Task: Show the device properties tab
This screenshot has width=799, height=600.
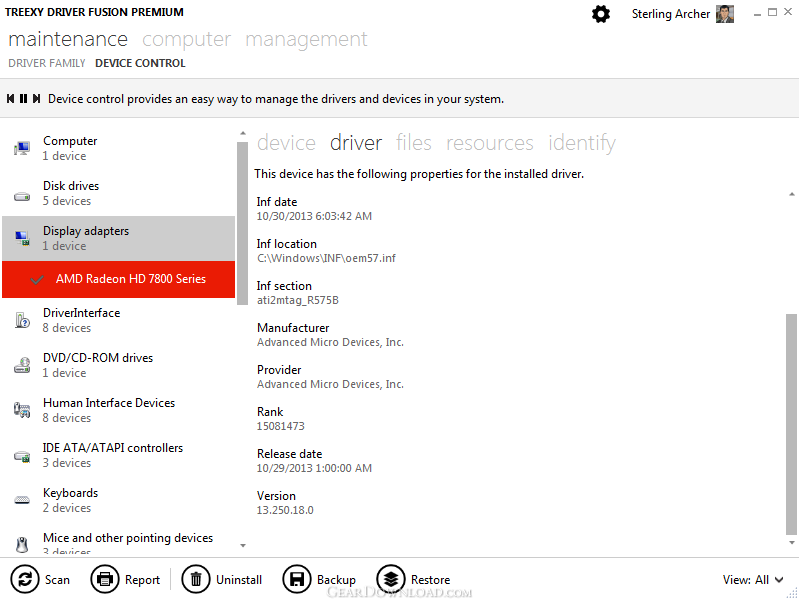Action: [286, 143]
